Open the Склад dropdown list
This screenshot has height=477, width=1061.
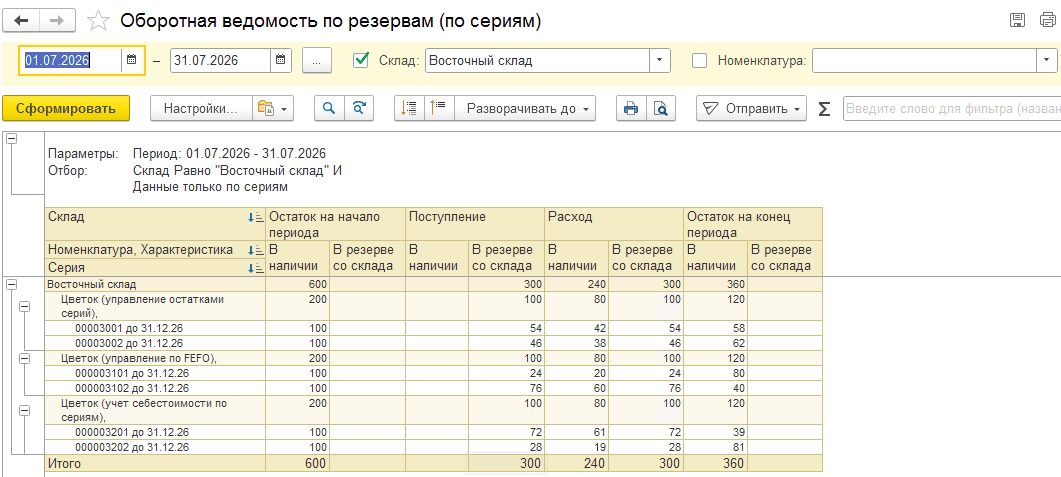[x=660, y=60]
